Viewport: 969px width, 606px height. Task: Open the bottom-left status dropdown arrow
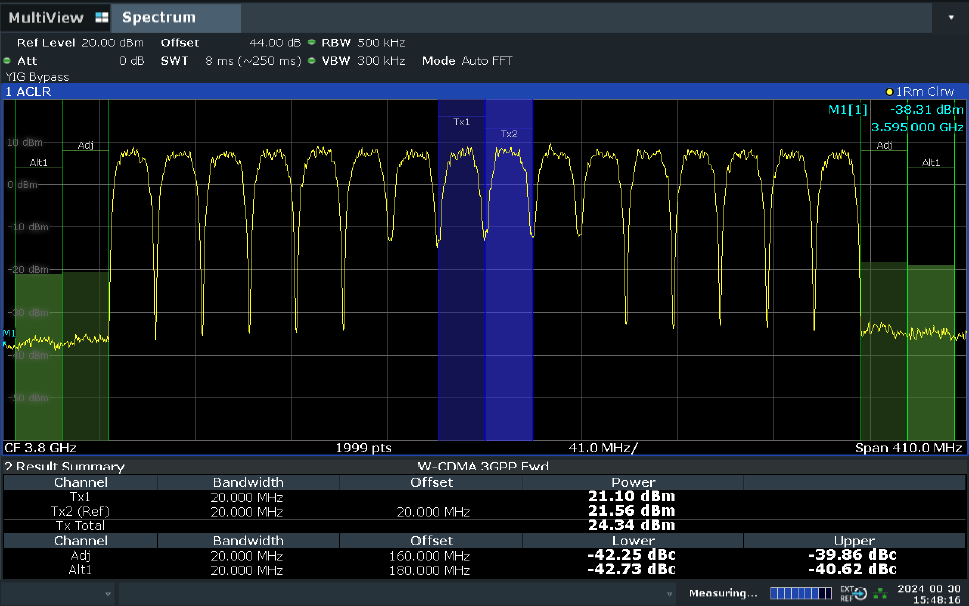pos(108,594)
